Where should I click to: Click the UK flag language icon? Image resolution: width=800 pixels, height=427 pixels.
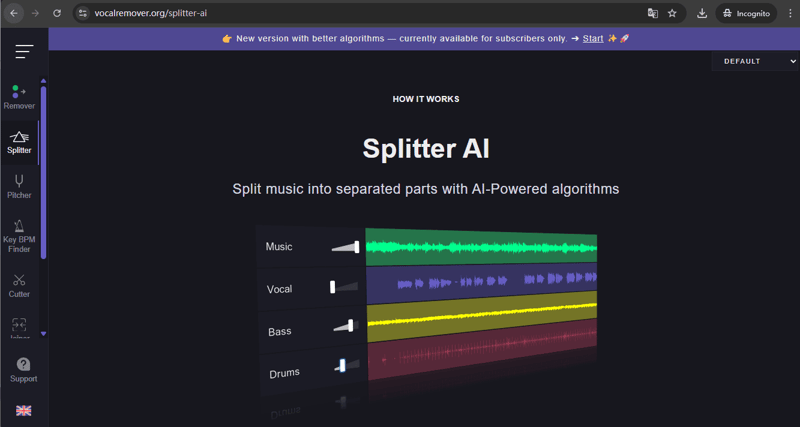click(23, 410)
